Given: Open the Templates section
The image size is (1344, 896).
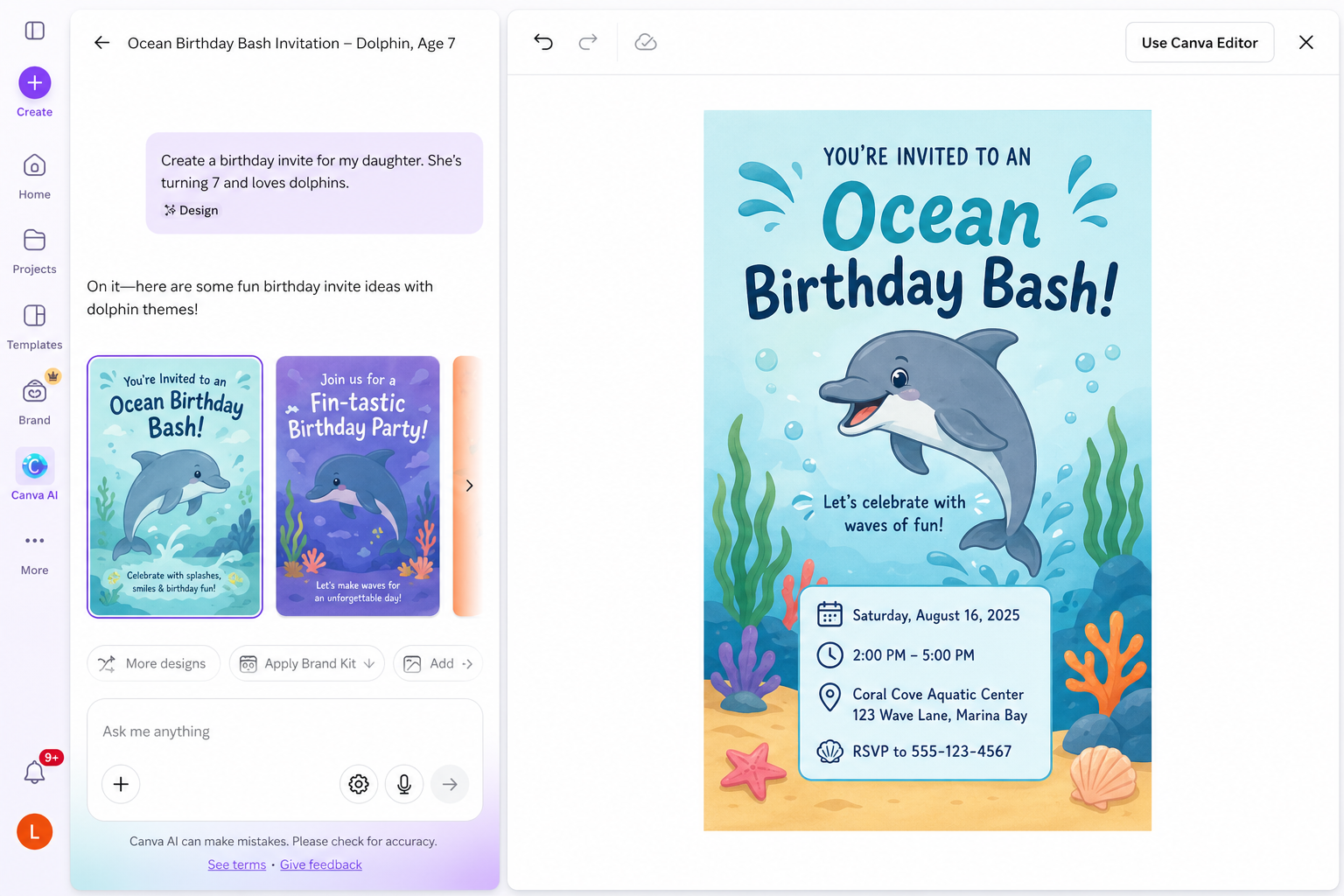Looking at the screenshot, I should pyautogui.click(x=35, y=316).
